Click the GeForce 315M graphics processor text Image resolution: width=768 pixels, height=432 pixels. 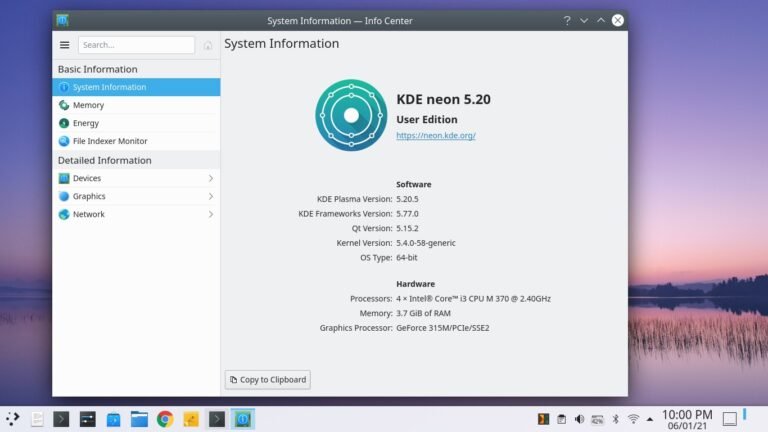(443, 328)
